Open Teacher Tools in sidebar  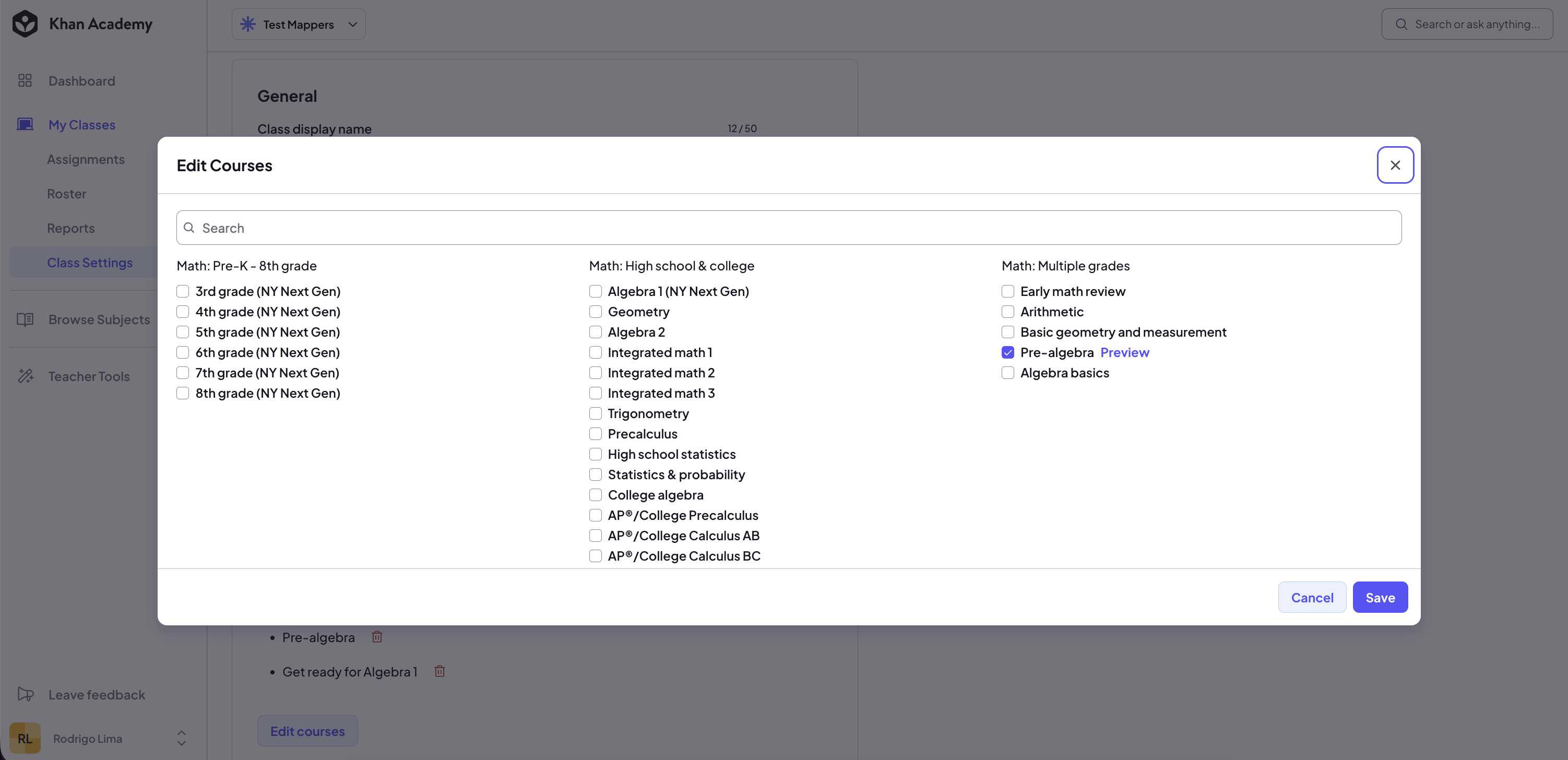pos(89,376)
